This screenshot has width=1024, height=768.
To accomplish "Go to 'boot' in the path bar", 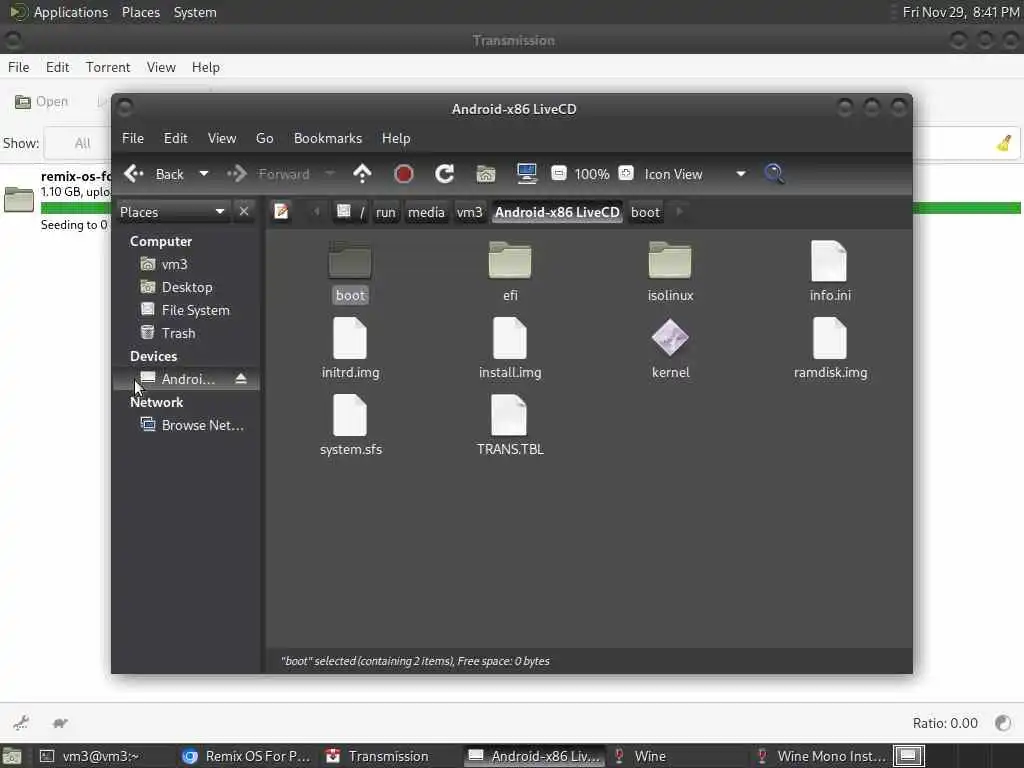I will (x=645, y=212).
